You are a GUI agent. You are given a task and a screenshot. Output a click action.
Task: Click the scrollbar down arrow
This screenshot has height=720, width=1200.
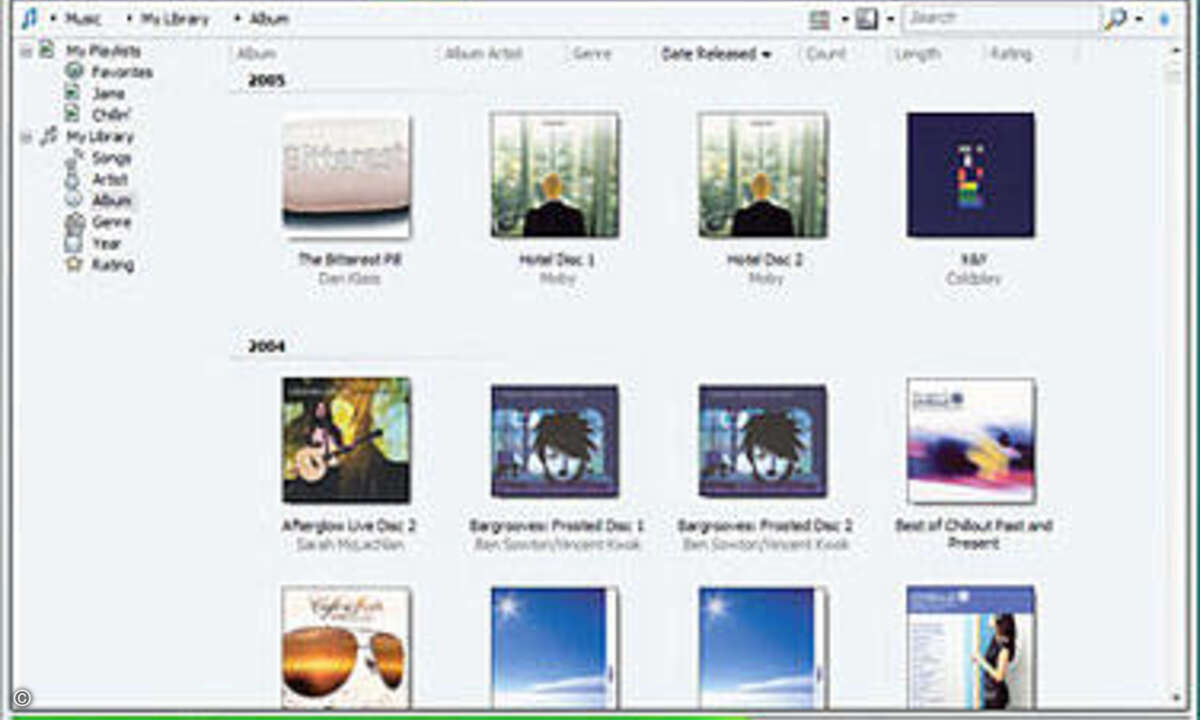click(x=1175, y=697)
